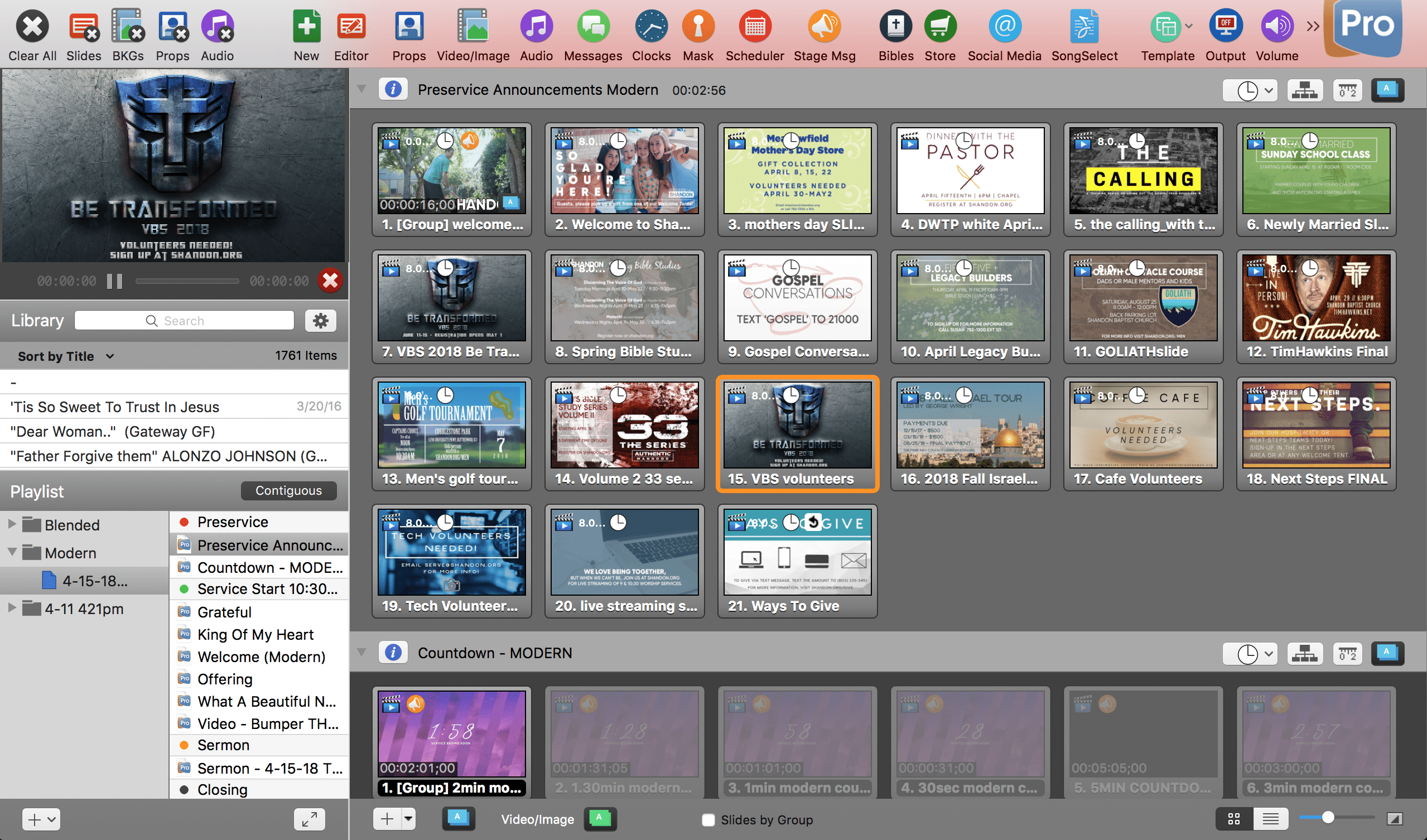Select 'Tis So Sweet To Trust In Jesus
The width and height of the screenshot is (1427, 840).
[x=174, y=407]
